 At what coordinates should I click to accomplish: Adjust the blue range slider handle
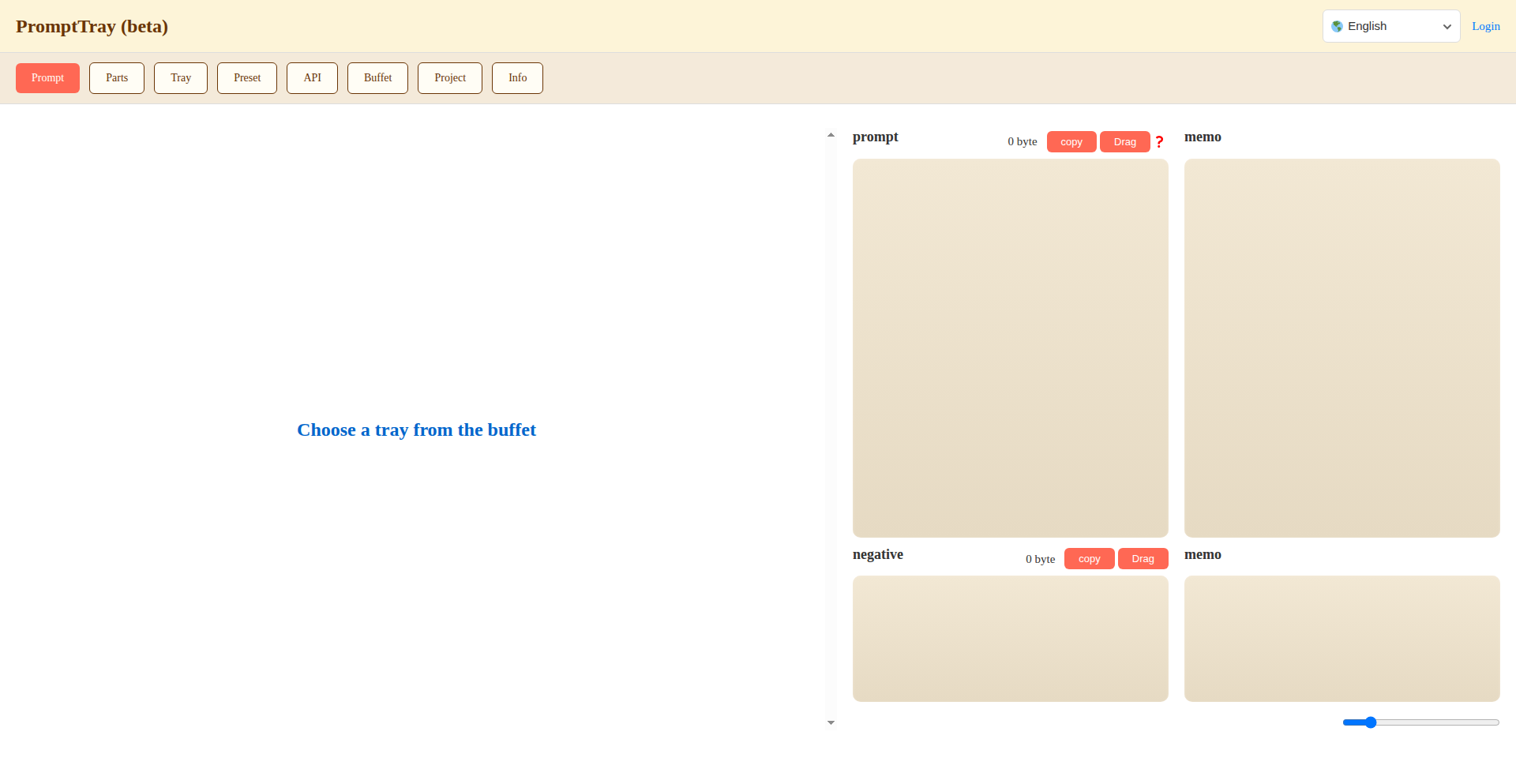coord(1371,722)
